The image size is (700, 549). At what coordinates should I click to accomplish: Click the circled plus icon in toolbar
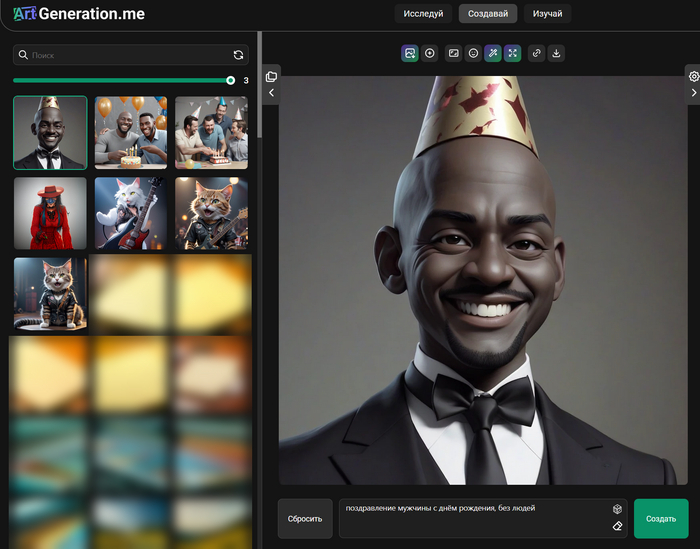[x=430, y=53]
